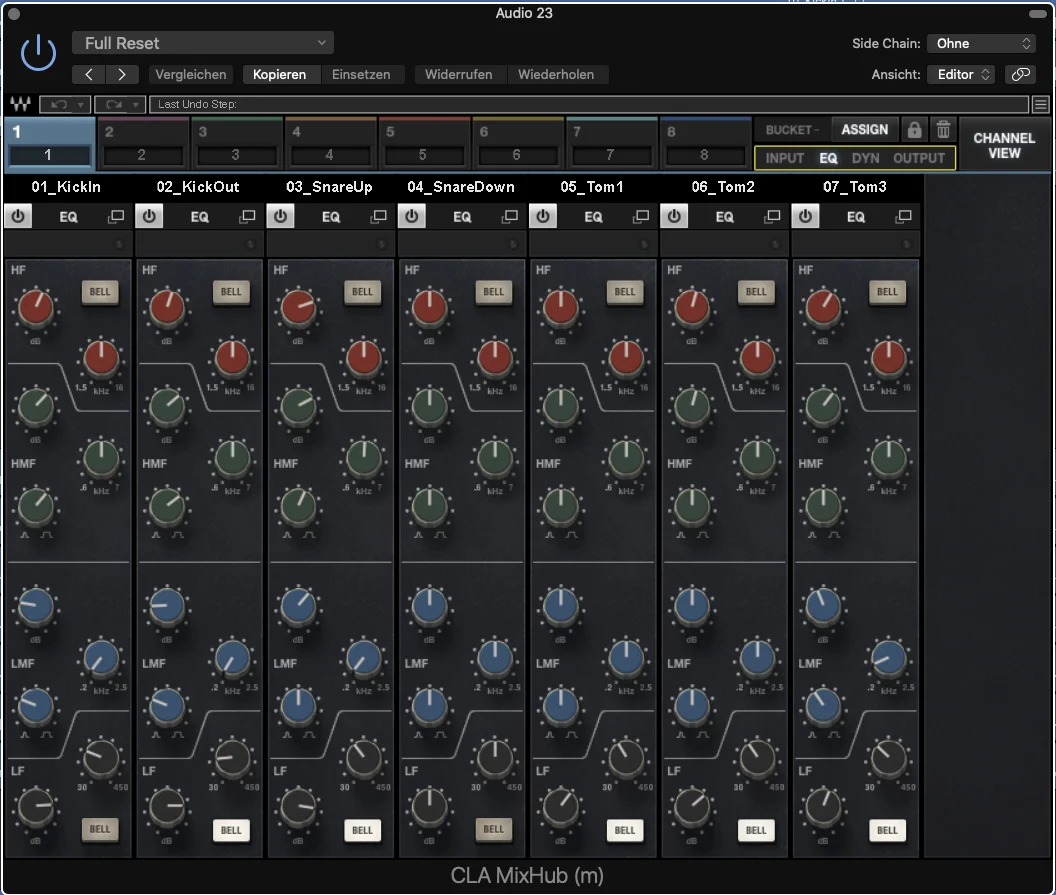
Task: Go to the next preset
Action: click(122, 74)
